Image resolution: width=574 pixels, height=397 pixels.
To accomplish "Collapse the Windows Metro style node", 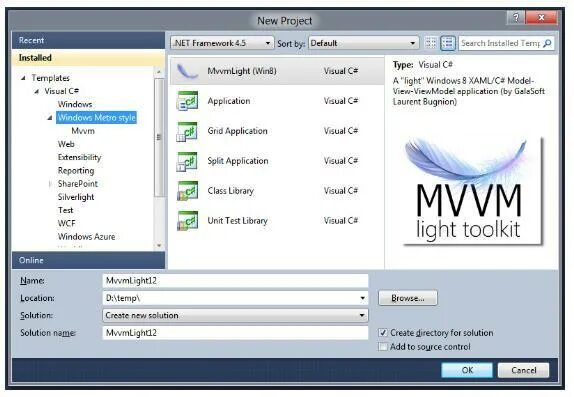I will (50, 118).
